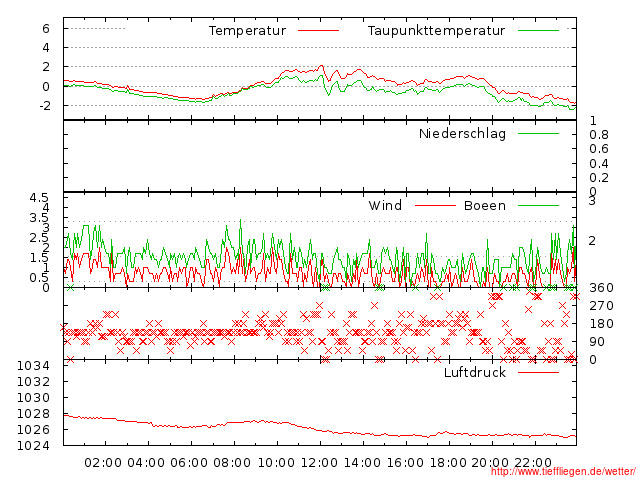This screenshot has height=480, width=640.
Task: Select the Taupunkttemperatur legend label
Action: tap(436, 31)
